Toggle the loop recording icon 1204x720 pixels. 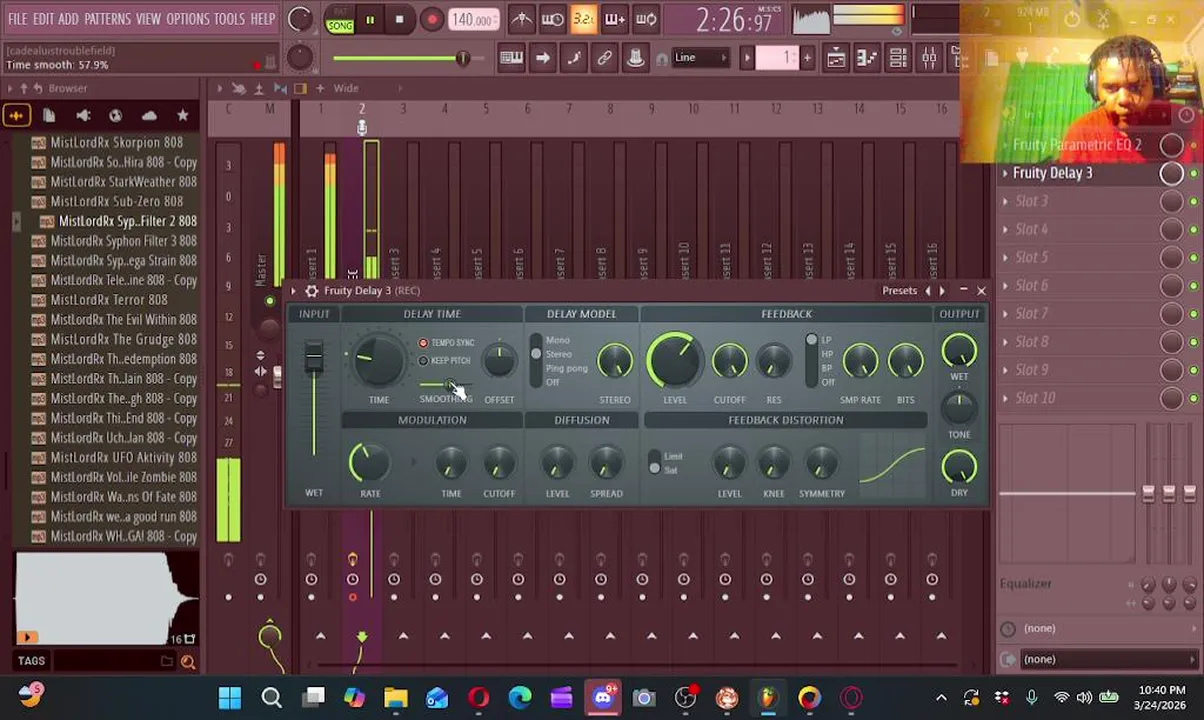(x=646, y=19)
